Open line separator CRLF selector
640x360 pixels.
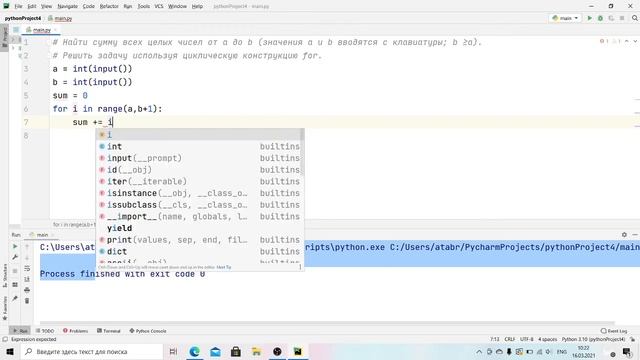(x=510, y=339)
